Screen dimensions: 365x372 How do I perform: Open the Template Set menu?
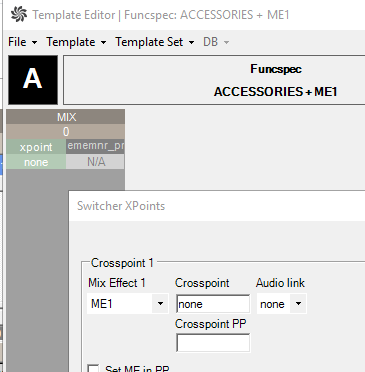(x=155, y=42)
